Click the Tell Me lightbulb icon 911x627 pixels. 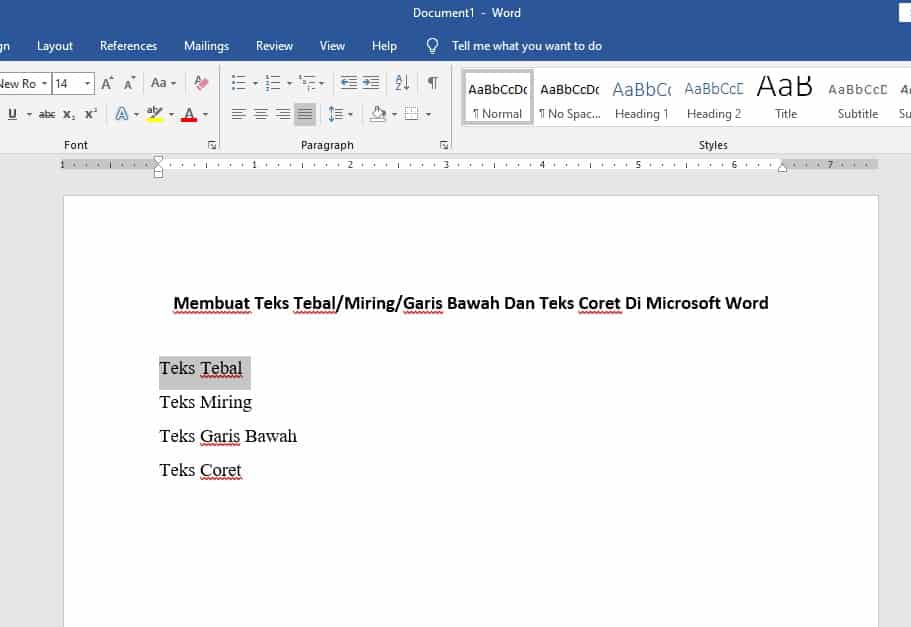pos(432,46)
